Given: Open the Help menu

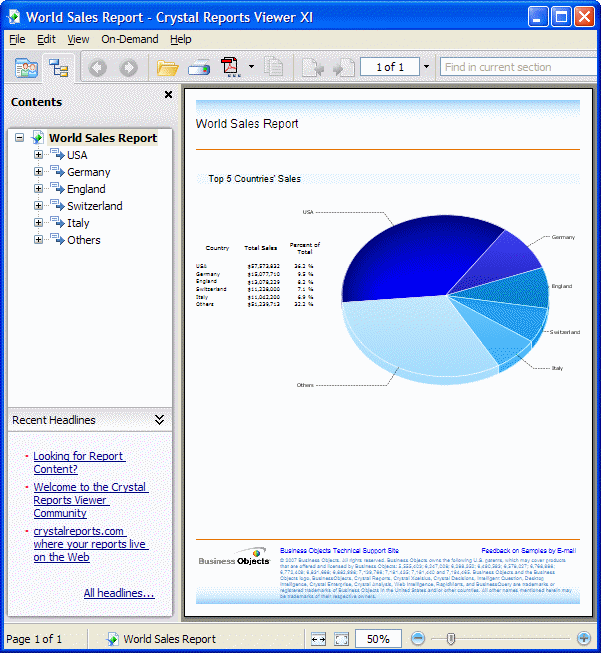Looking at the screenshot, I should tap(181, 39).
